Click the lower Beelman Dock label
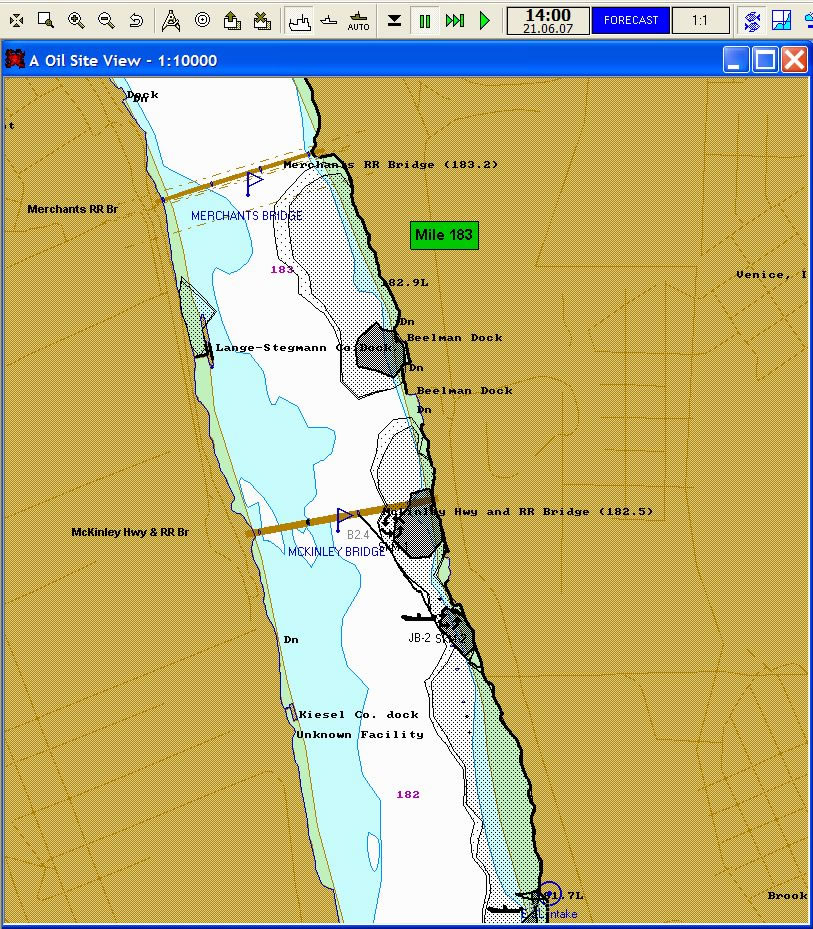This screenshot has width=813, height=929. coord(465,390)
